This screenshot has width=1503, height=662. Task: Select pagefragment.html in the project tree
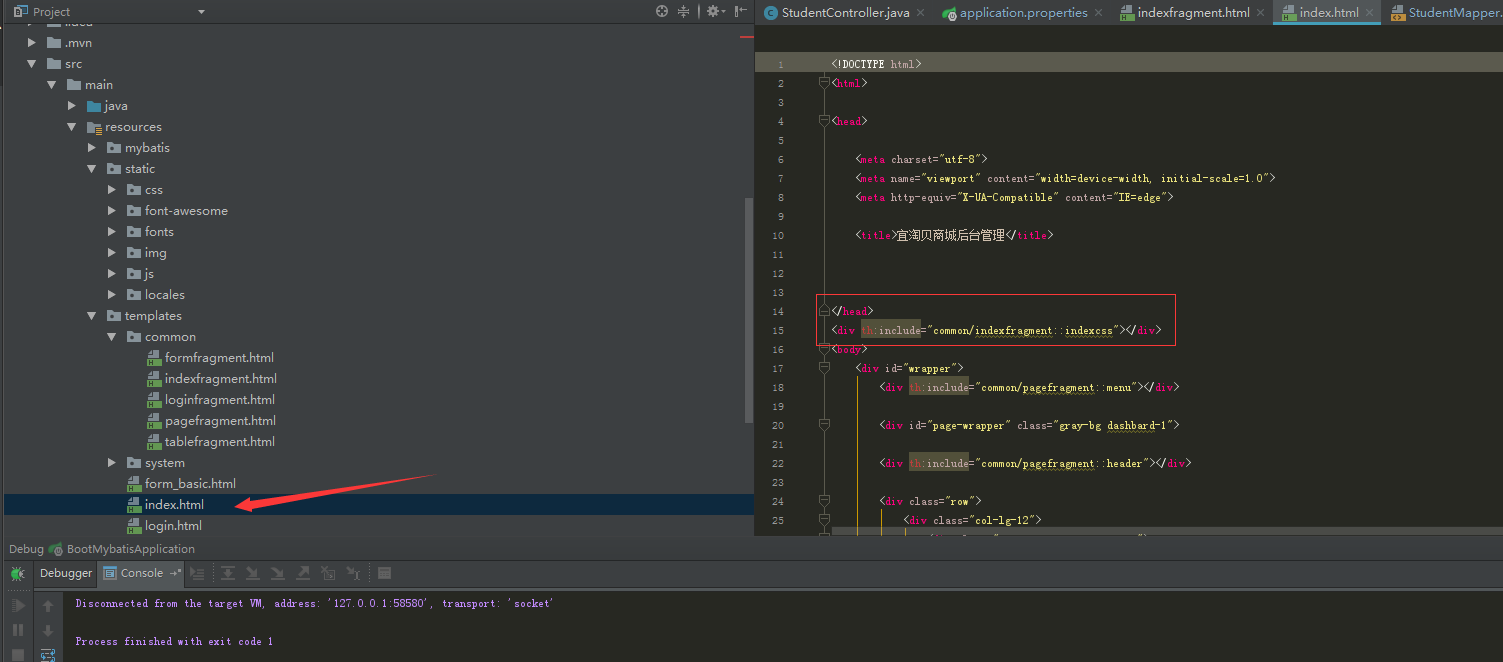[212, 421]
